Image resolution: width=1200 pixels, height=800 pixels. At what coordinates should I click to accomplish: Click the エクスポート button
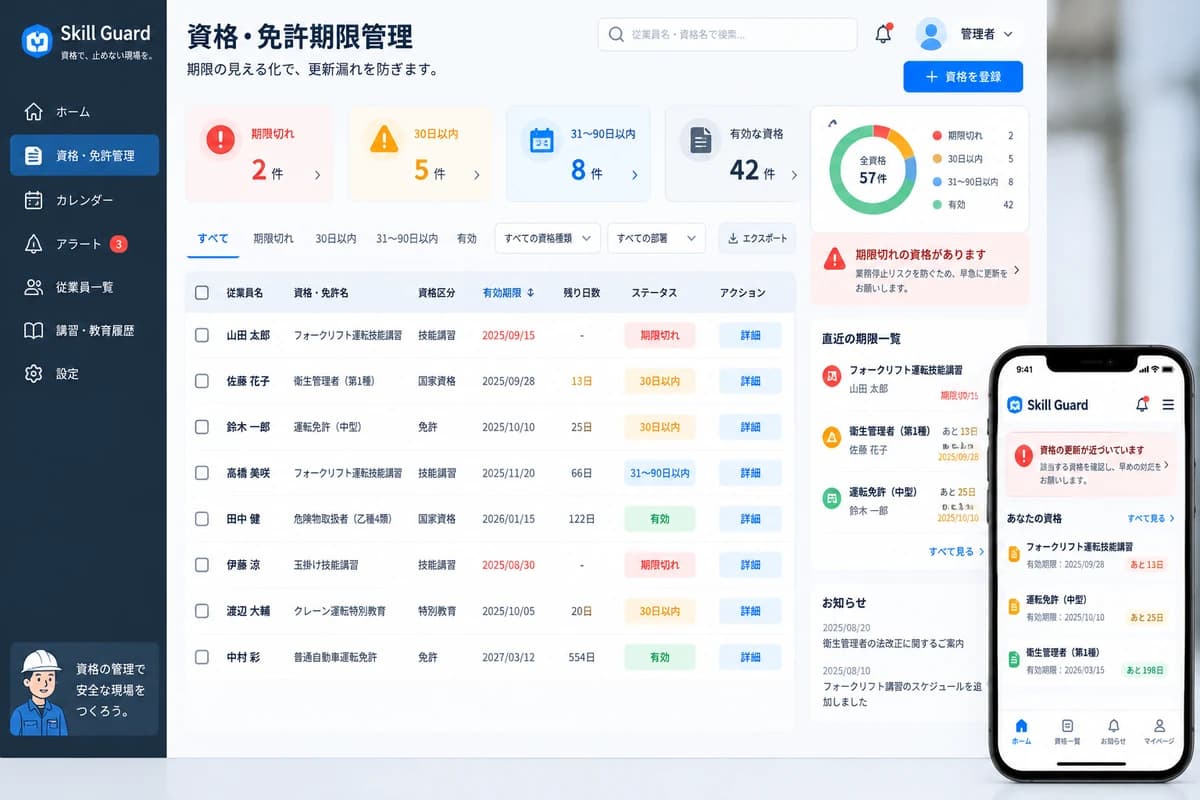tap(757, 238)
